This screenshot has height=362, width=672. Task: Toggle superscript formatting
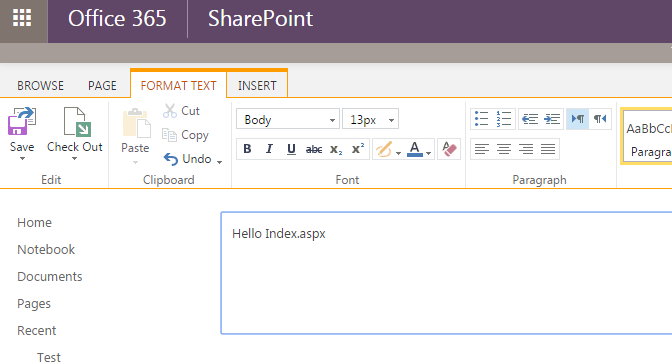coord(358,149)
